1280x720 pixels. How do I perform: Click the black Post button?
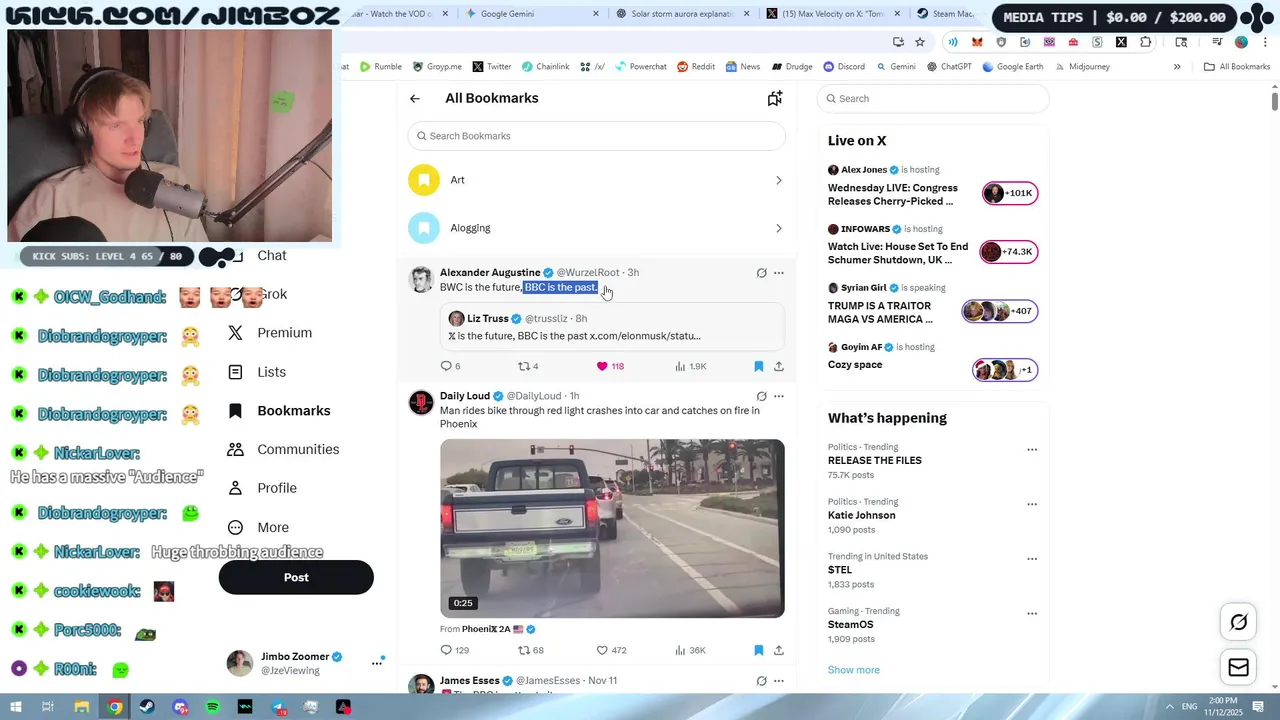coord(296,577)
